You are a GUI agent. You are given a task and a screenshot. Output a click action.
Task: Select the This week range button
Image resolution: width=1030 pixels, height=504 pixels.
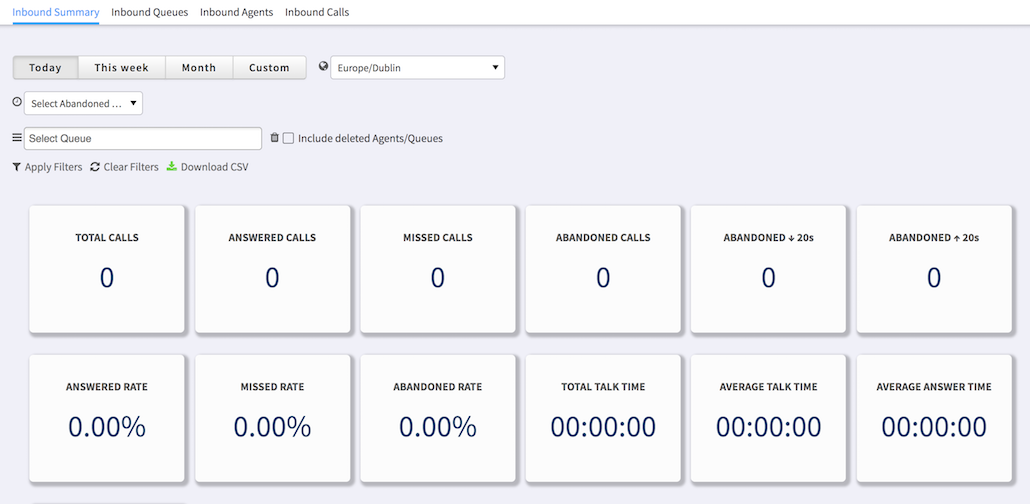(122, 68)
